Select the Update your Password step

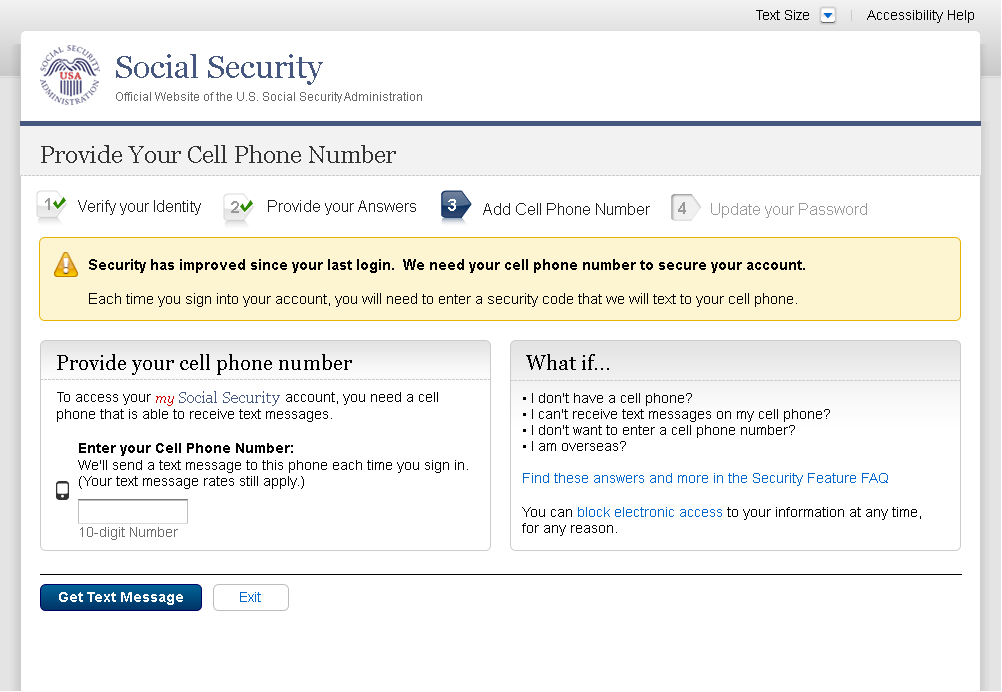coord(788,209)
